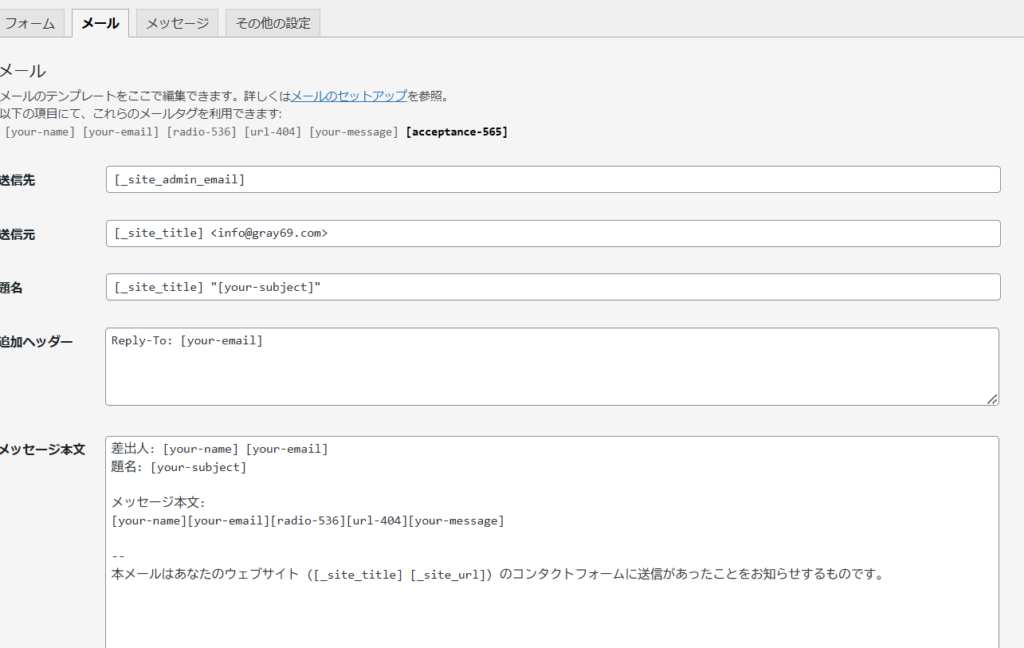Select the bold [acceptance-565] mail tag

click(x=457, y=132)
